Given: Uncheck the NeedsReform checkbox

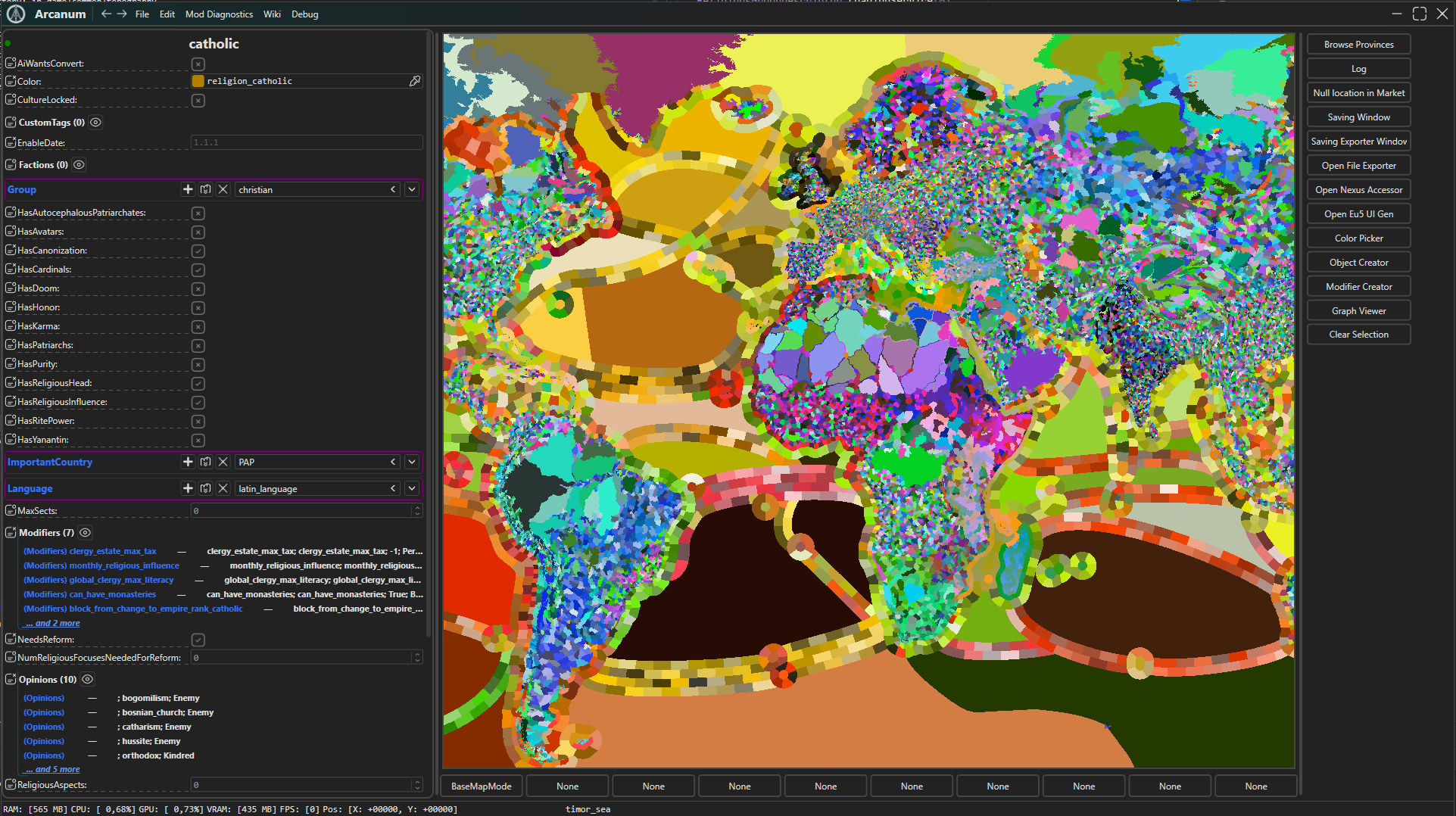Looking at the screenshot, I should pyautogui.click(x=198, y=640).
